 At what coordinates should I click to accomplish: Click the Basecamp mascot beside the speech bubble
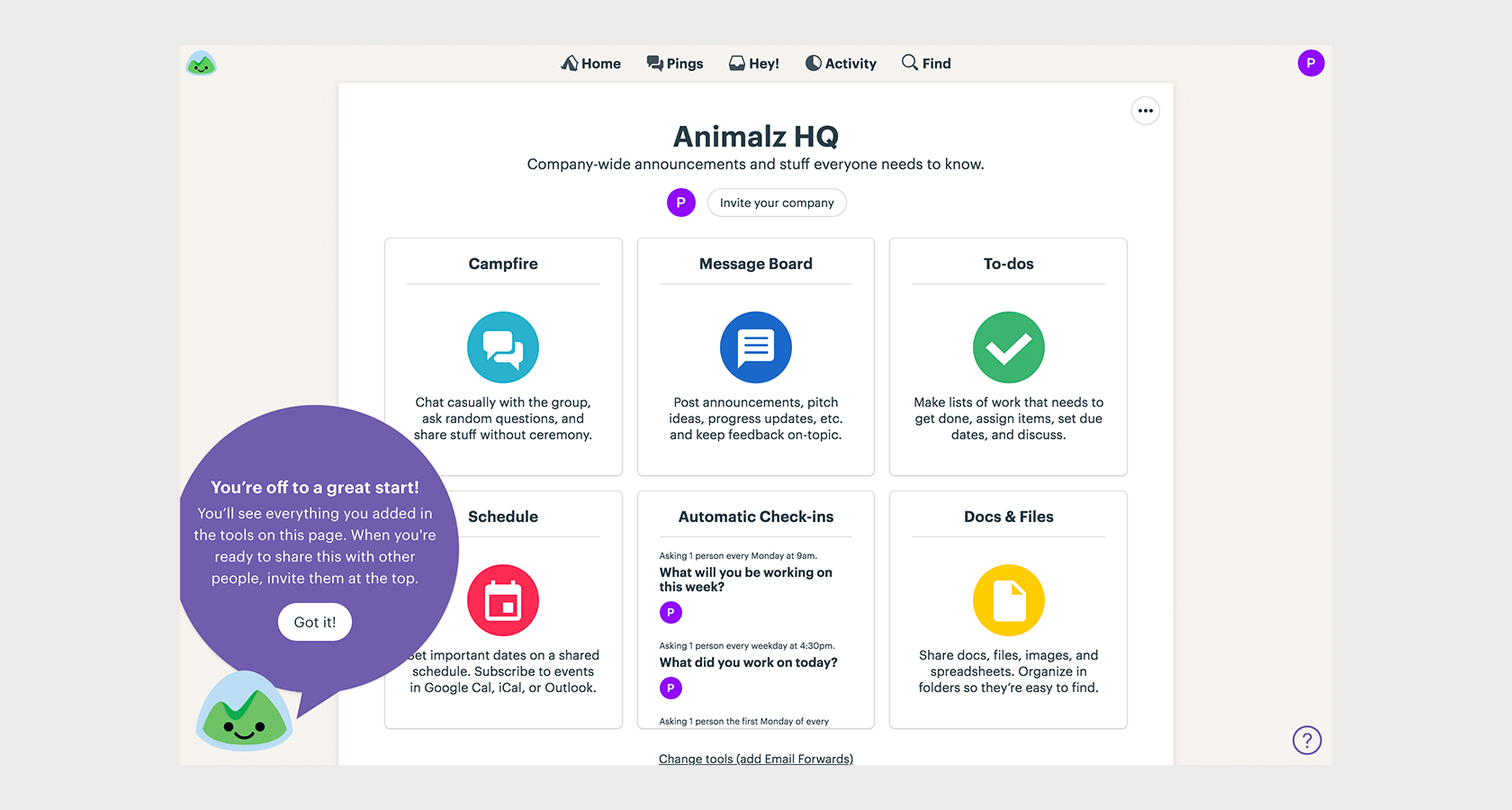(x=244, y=713)
